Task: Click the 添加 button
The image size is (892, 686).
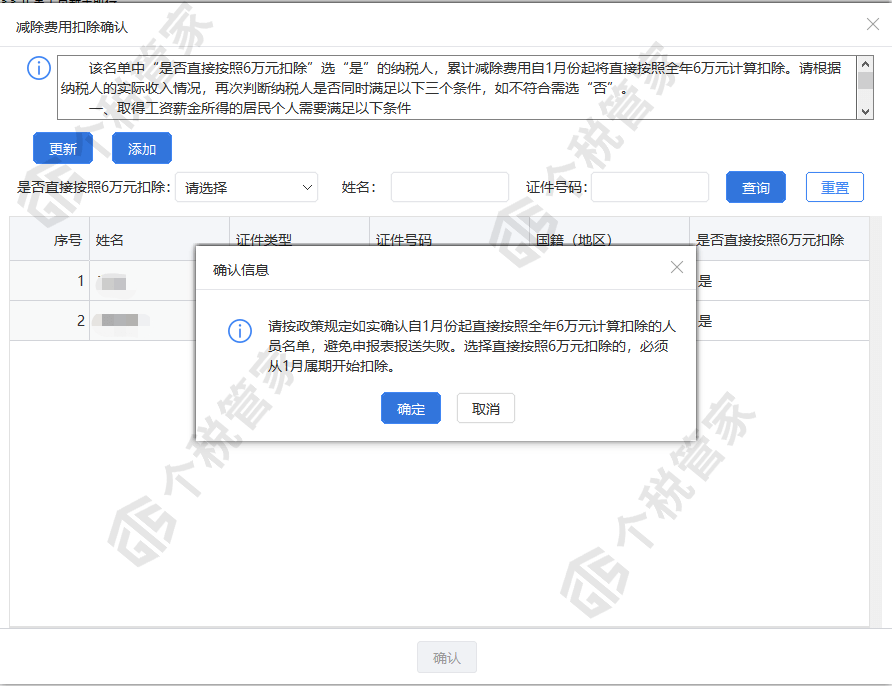Action: click(142, 148)
